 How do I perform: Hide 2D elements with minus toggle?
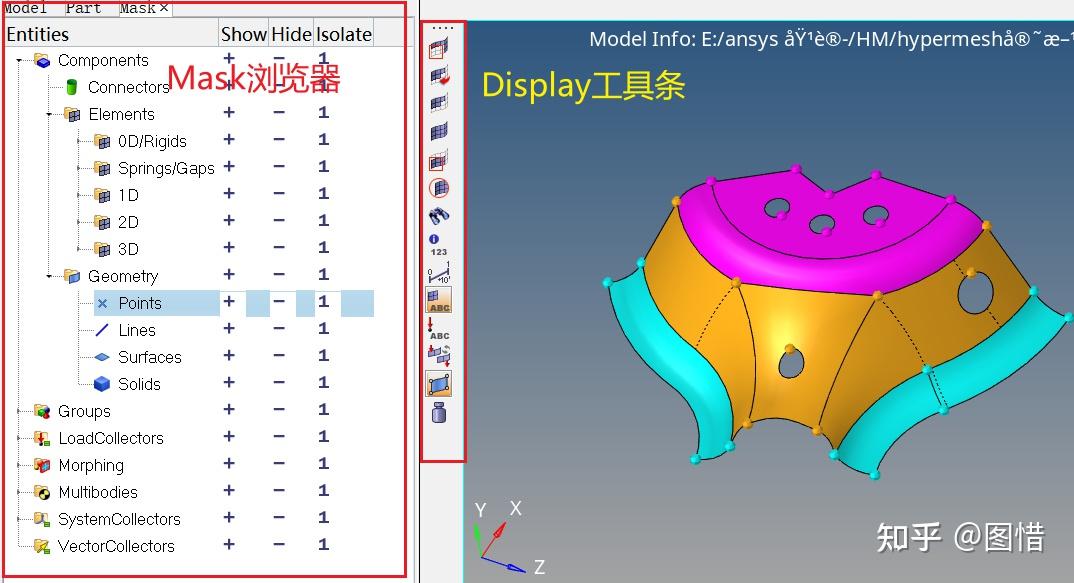pos(279,221)
